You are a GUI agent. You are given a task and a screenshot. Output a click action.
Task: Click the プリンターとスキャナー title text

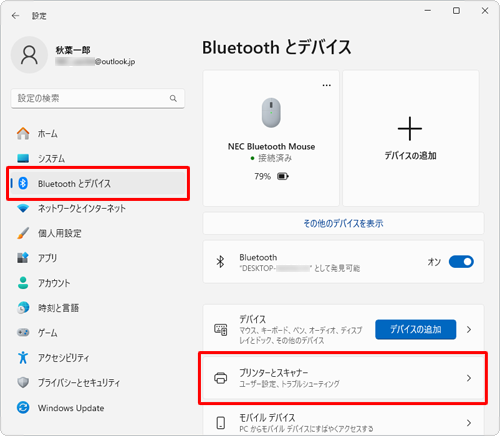point(273,372)
